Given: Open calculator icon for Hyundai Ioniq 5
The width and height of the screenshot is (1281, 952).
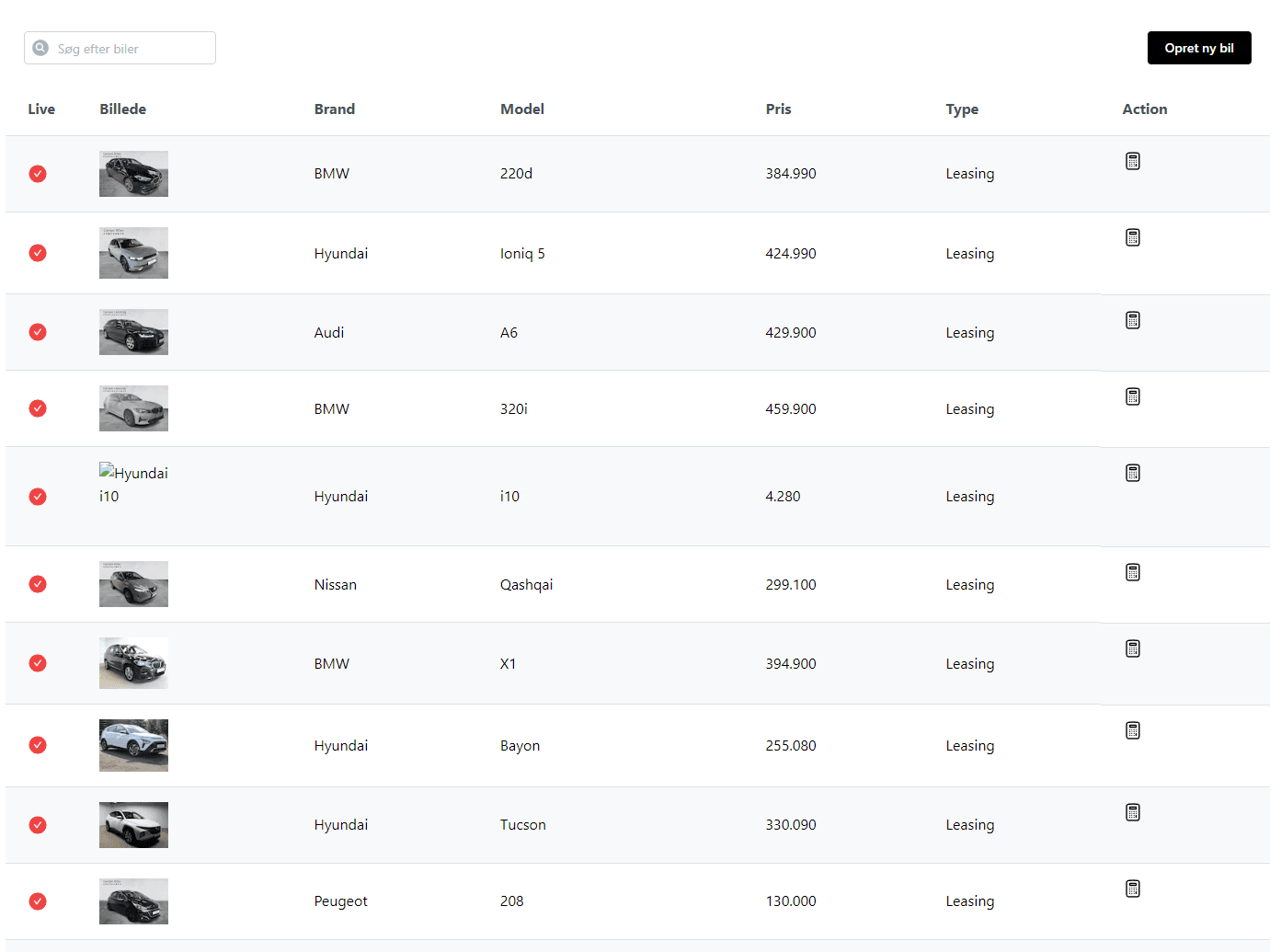Looking at the screenshot, I should (1133, 237).
